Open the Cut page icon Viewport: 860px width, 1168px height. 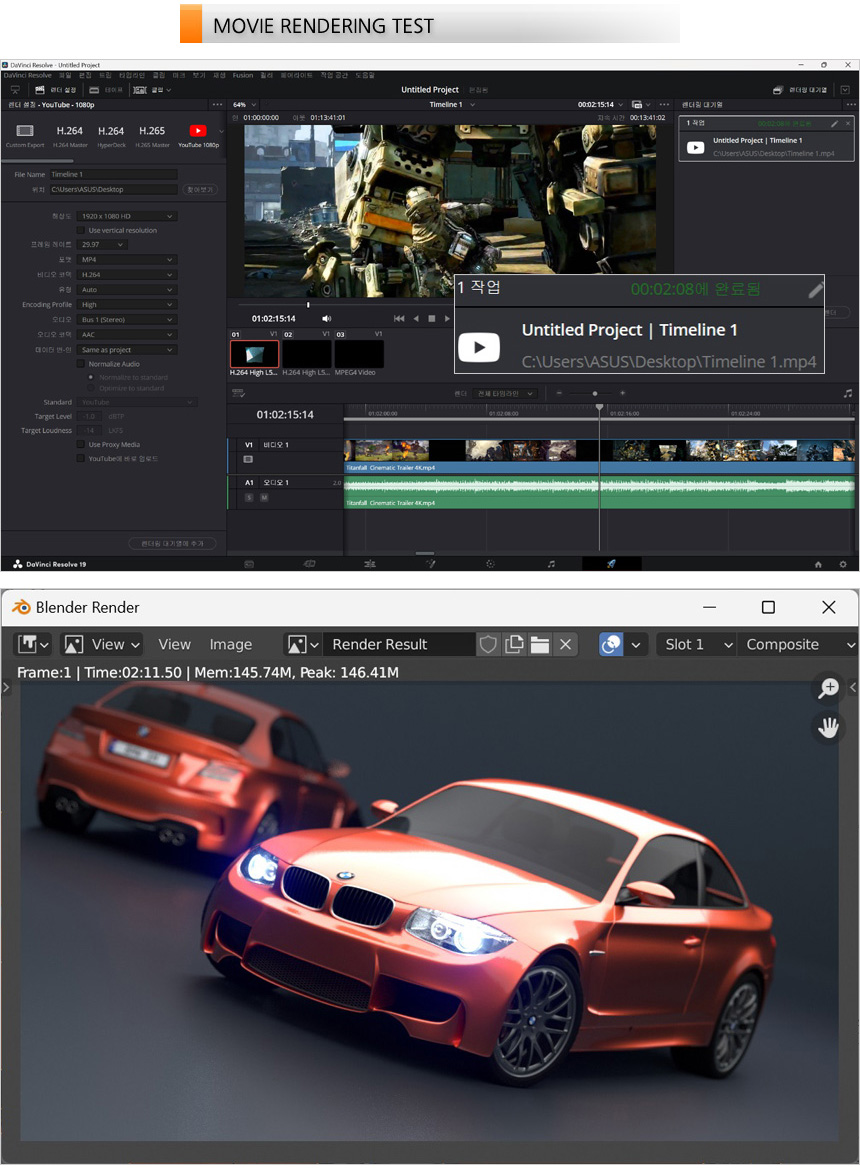tap(309, 564)
